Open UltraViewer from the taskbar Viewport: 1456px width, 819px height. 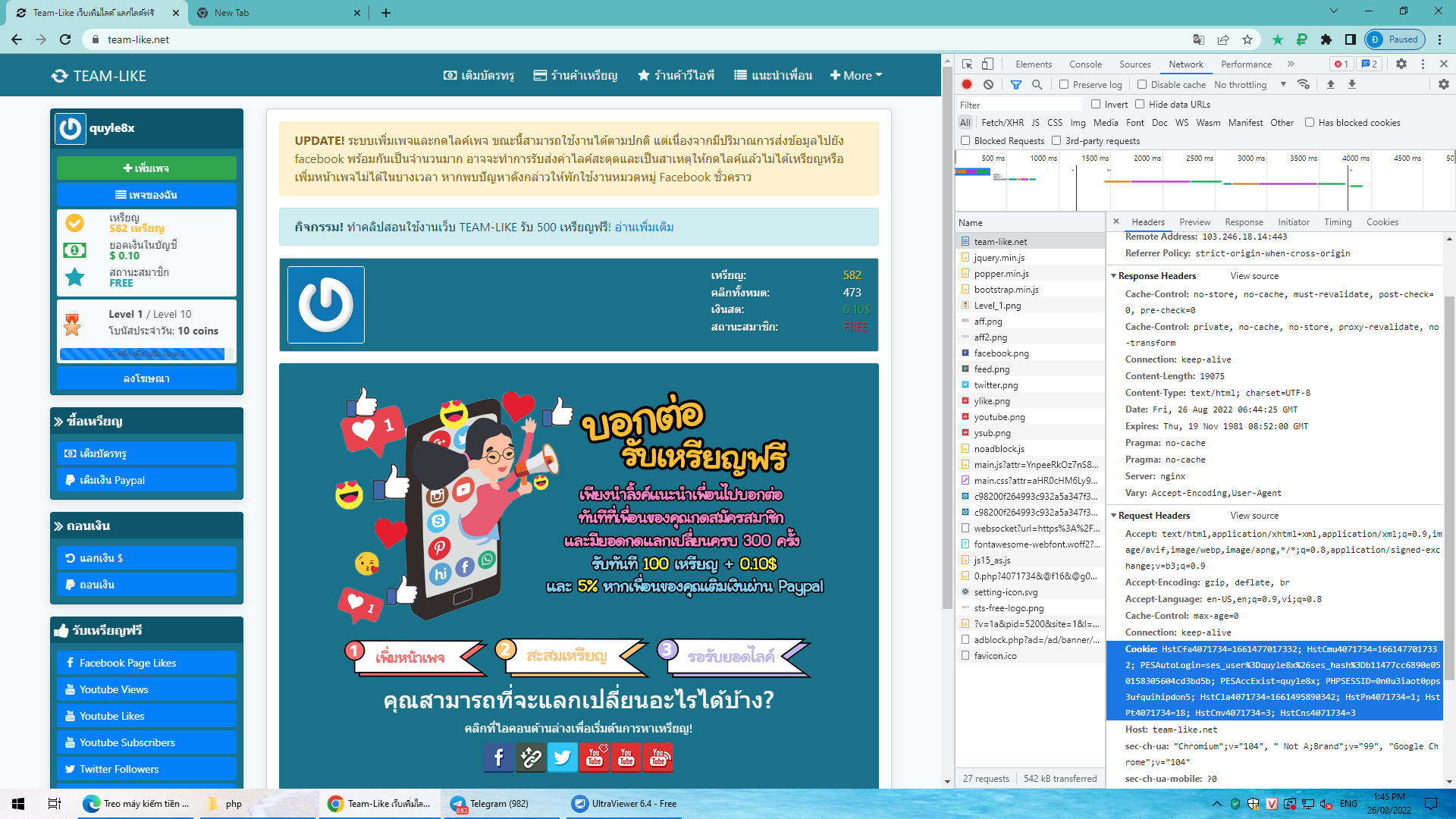click(624, 804)
